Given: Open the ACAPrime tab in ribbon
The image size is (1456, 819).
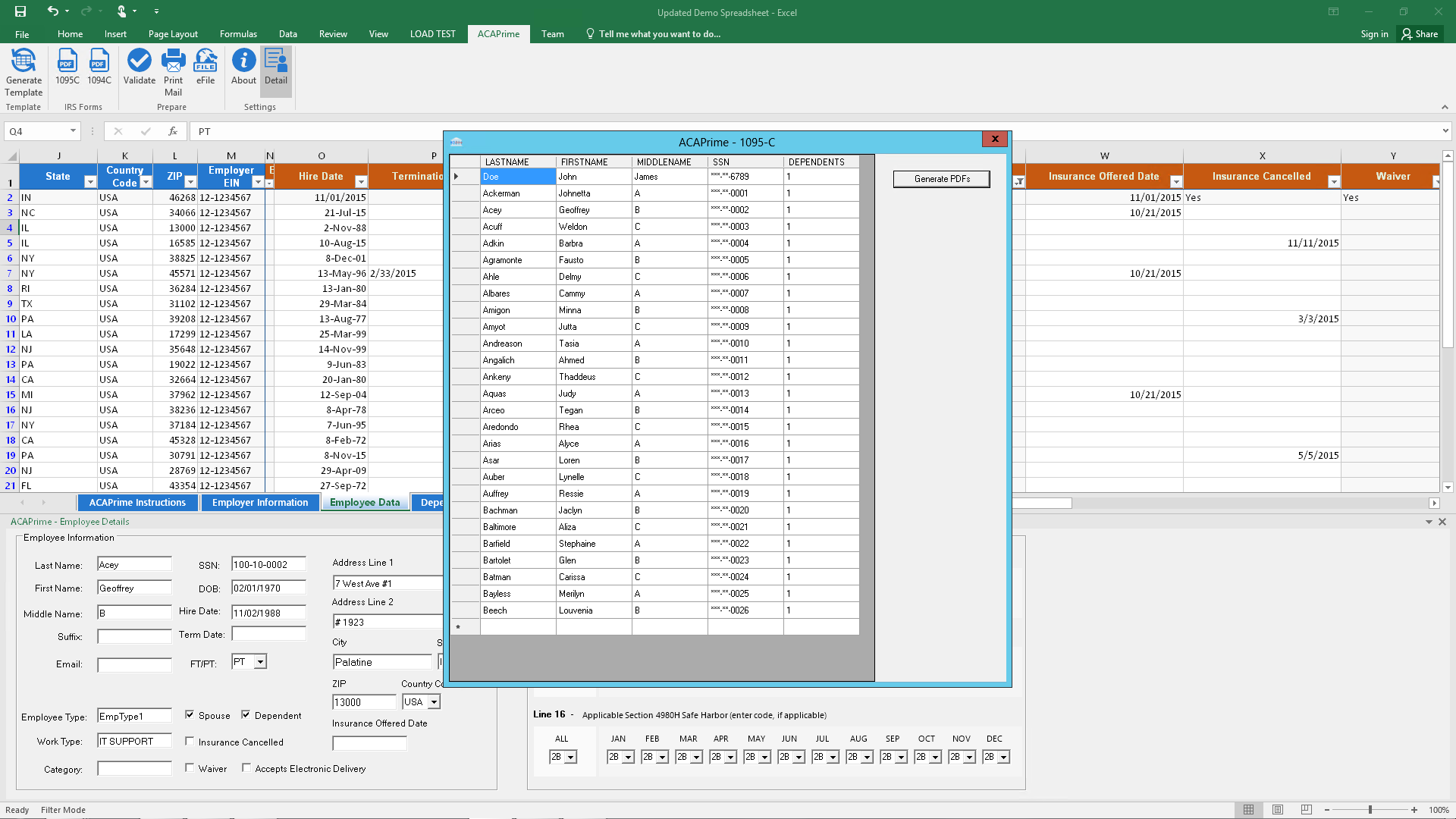Looking at the screenshot, I should click(x=498, y=33).
